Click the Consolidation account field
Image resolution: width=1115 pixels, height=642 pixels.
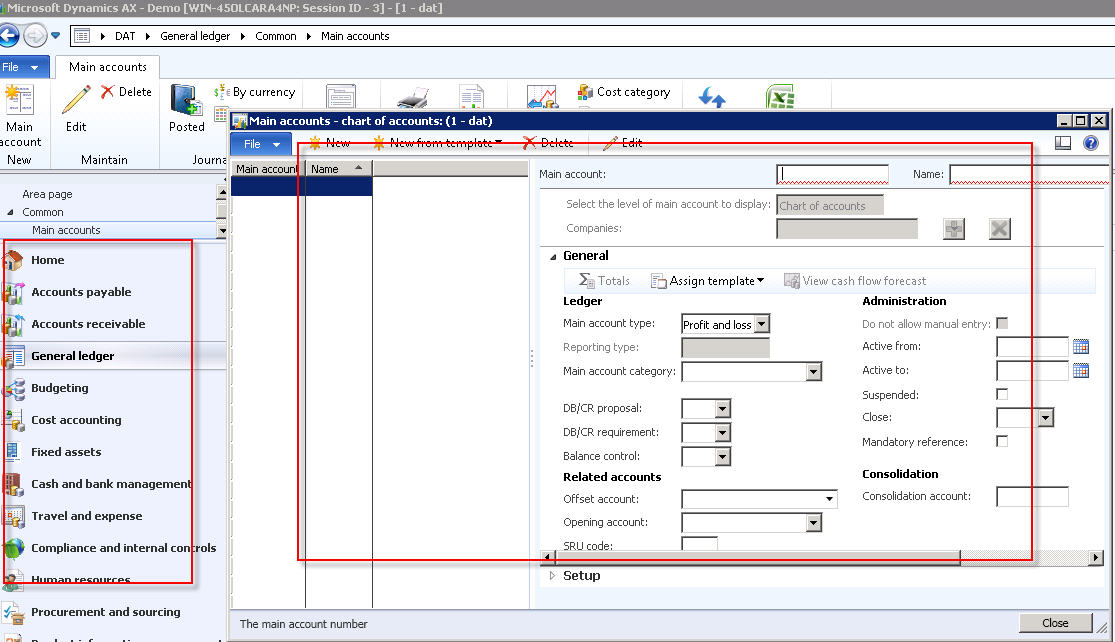coord(1032,496)
